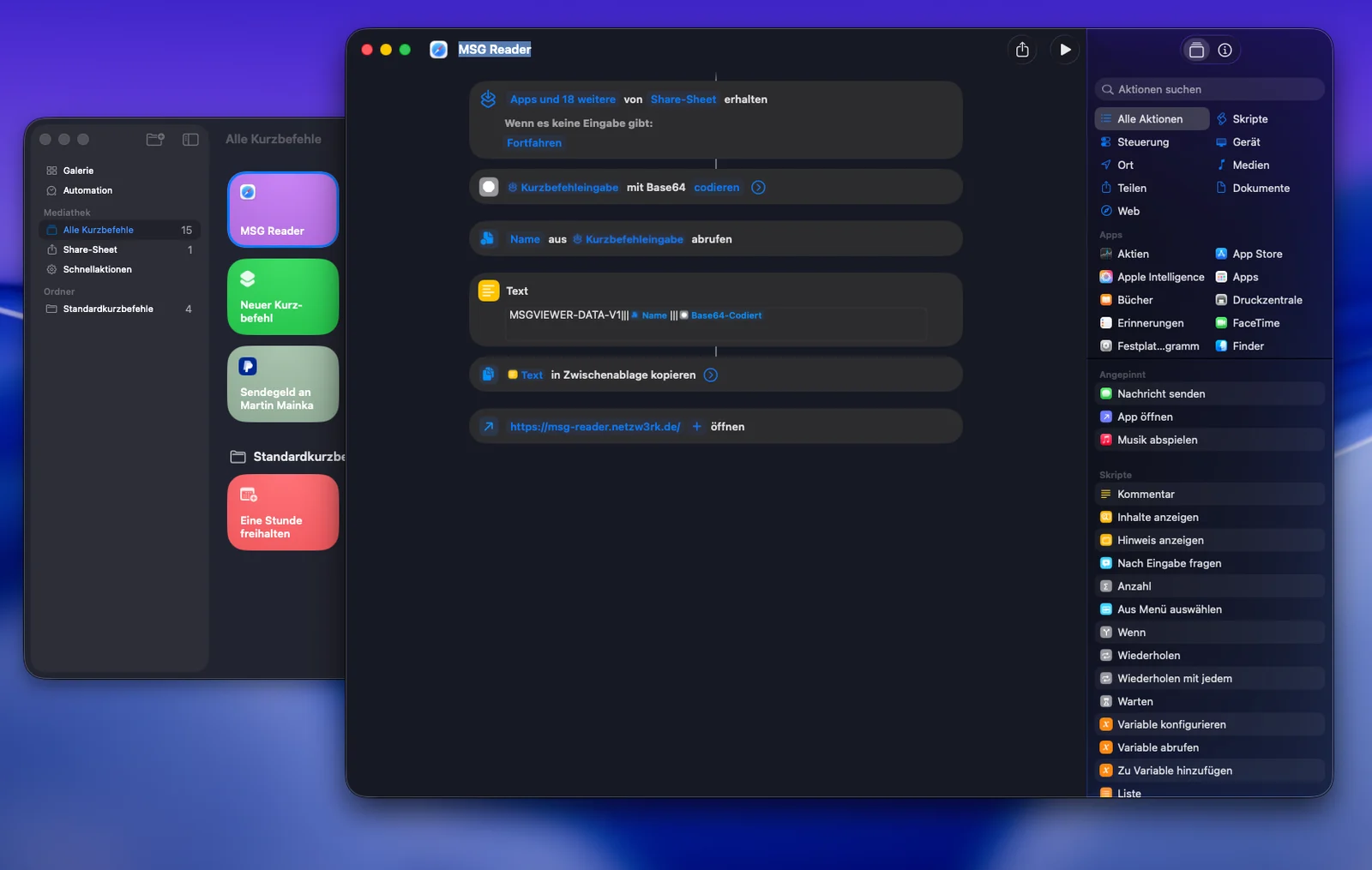Open the Neuer Kurzbefehl green tile

coord(283,297)
